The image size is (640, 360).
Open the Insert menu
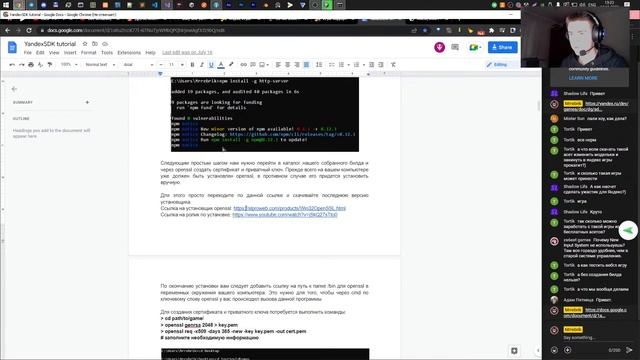tap(70, 53)
